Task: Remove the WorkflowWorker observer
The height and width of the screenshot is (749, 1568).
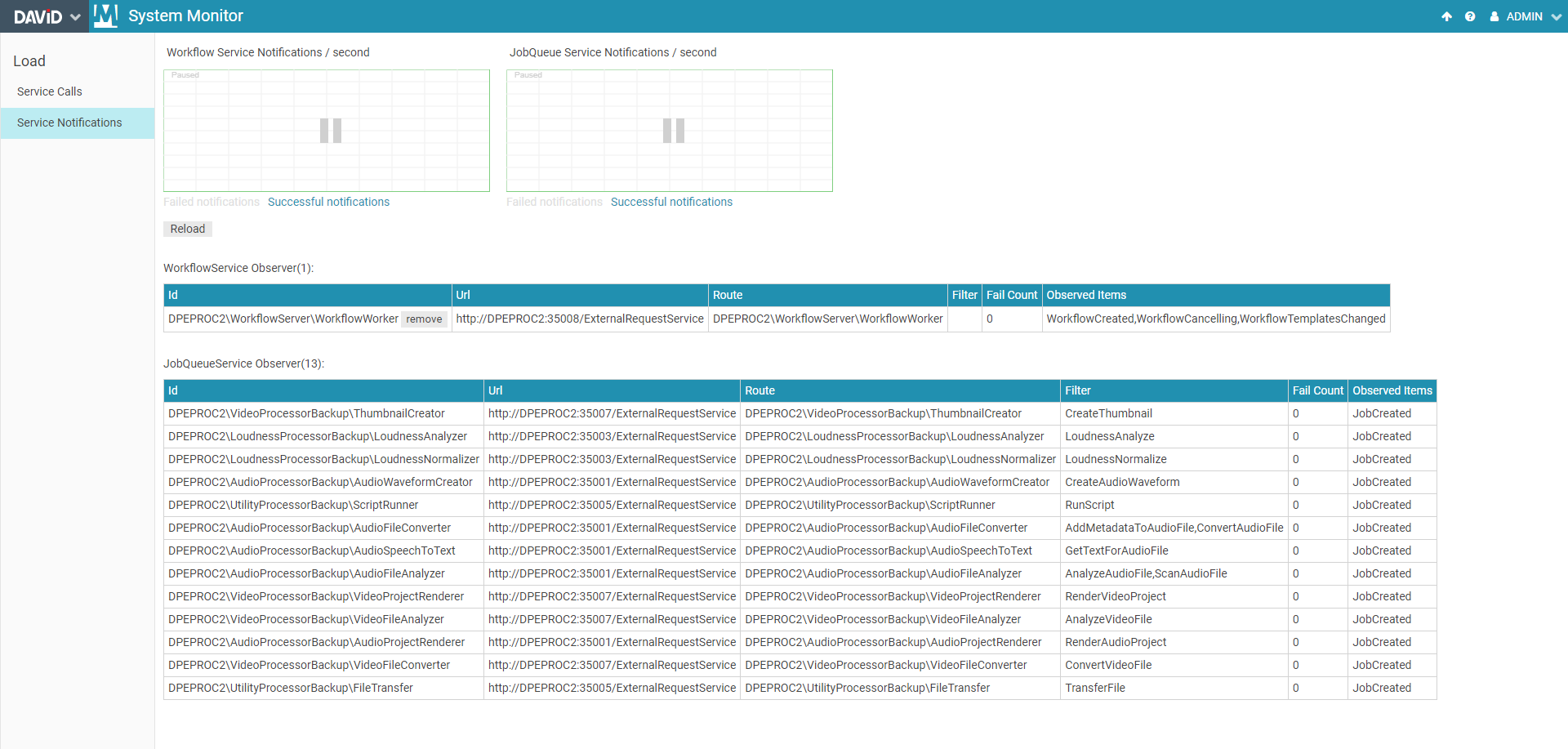Action: point(424,319)
